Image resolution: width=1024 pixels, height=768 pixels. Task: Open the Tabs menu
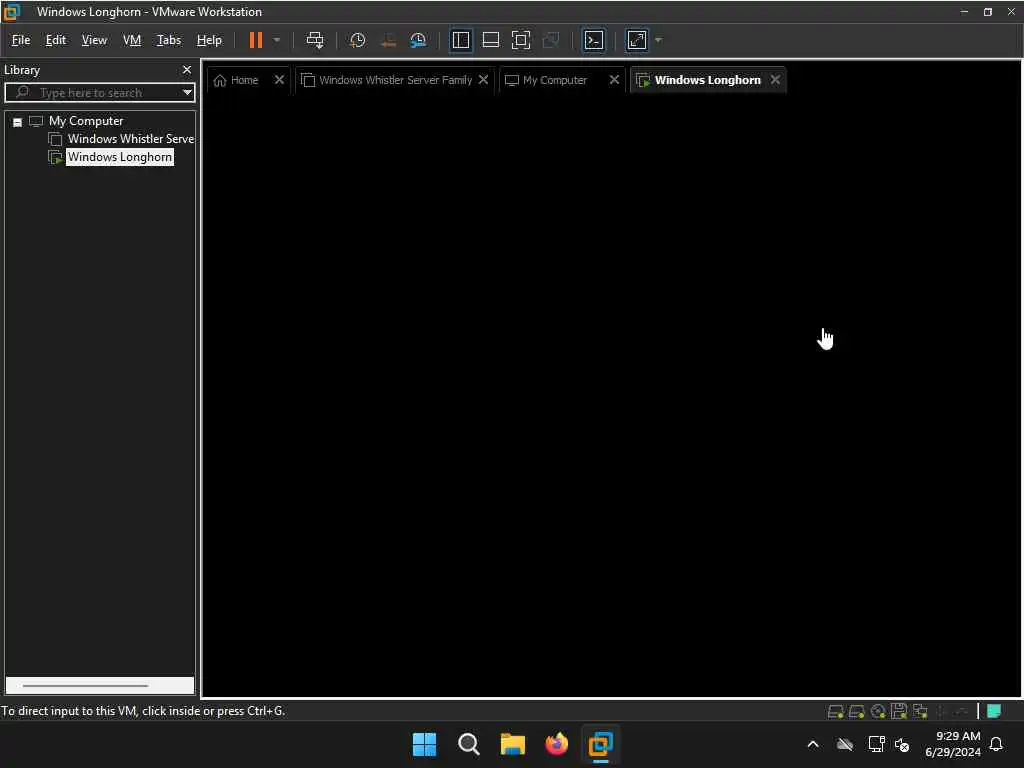(x=168, y=40)
